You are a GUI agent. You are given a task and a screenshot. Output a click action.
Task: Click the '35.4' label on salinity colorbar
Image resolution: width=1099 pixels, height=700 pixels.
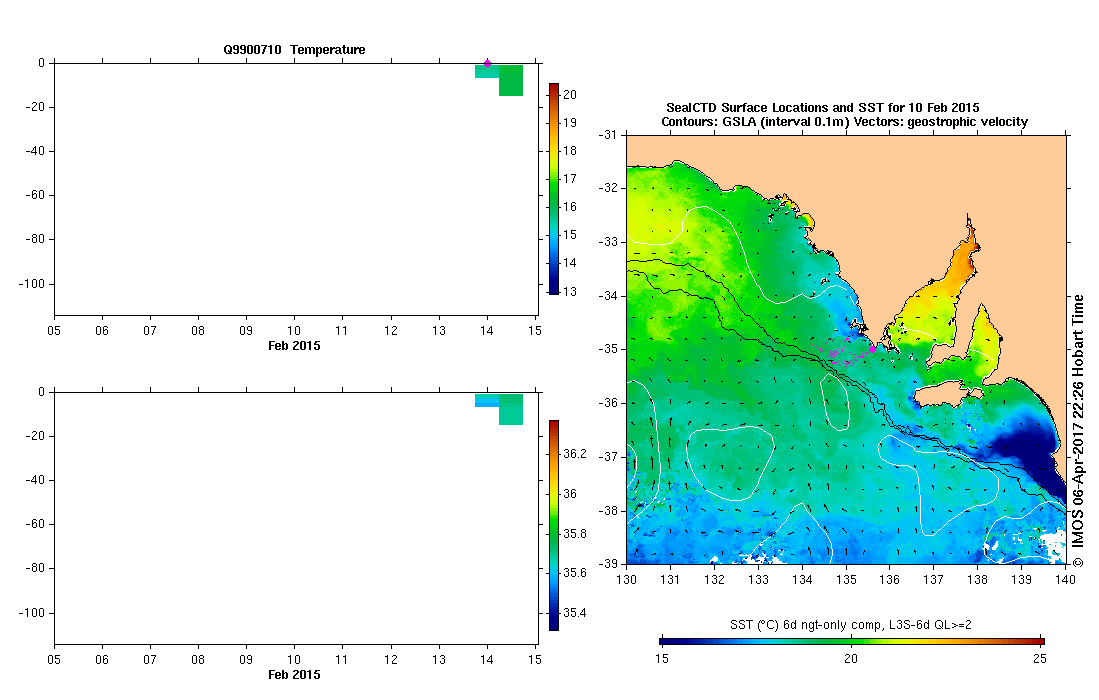click(575, 613)
